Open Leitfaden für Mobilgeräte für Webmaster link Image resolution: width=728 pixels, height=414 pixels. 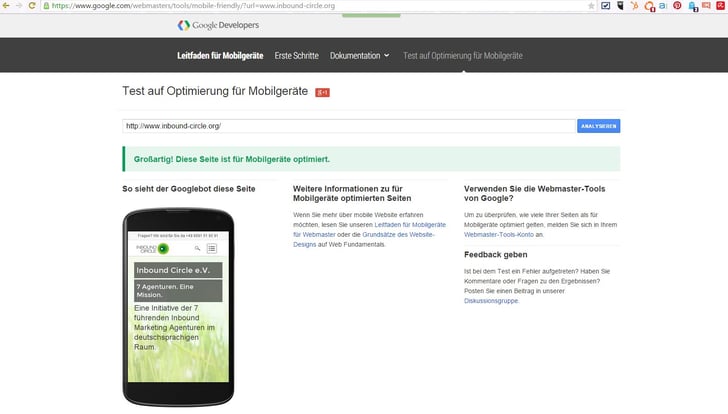pyautogui.click(x=369, y=230)
